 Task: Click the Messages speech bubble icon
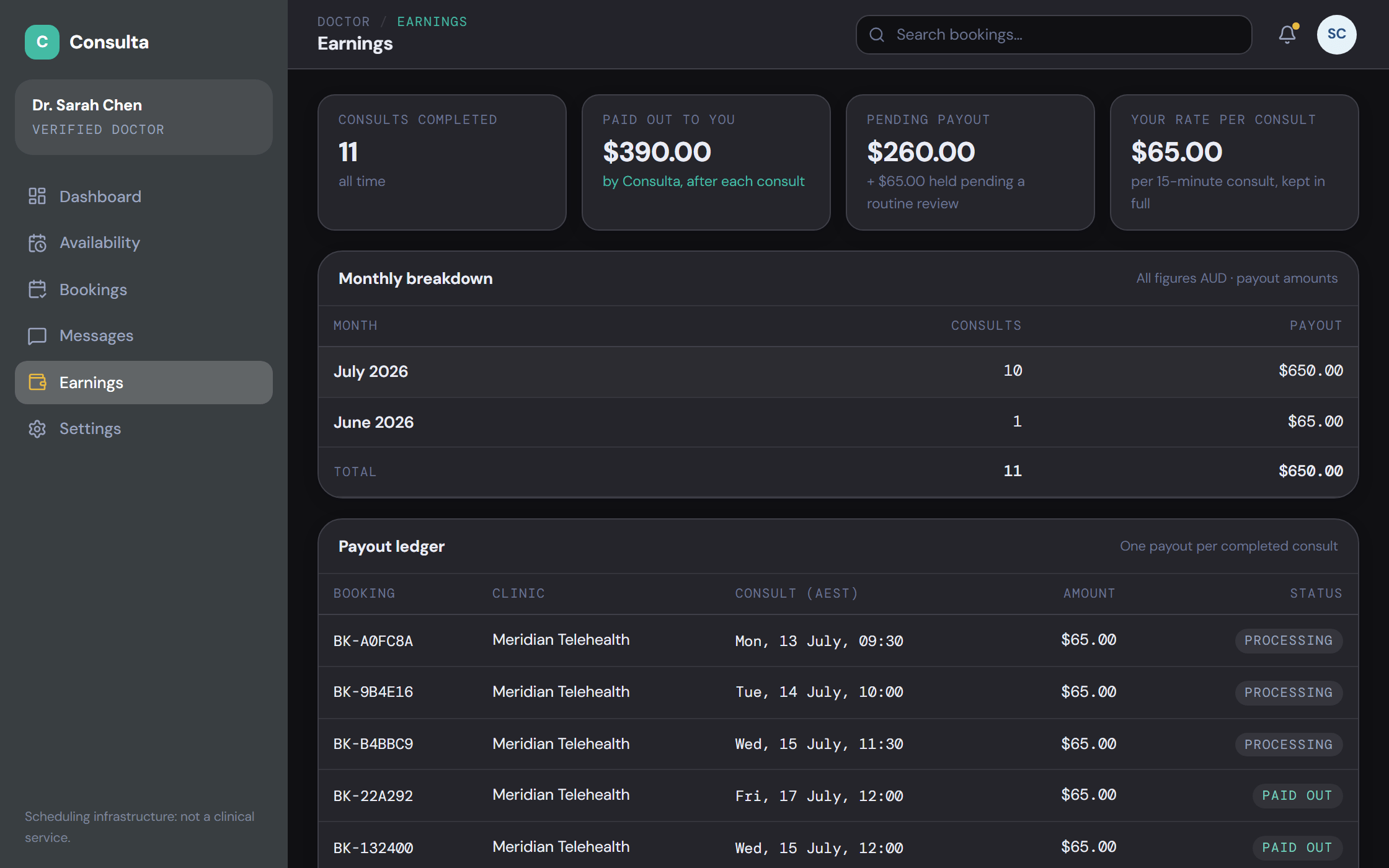(x=37, y=336)
